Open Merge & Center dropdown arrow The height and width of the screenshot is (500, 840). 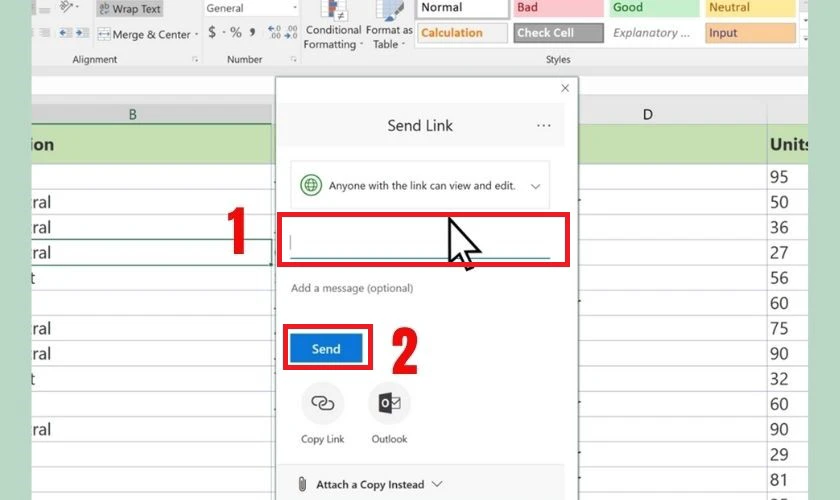tap(197, 34)
